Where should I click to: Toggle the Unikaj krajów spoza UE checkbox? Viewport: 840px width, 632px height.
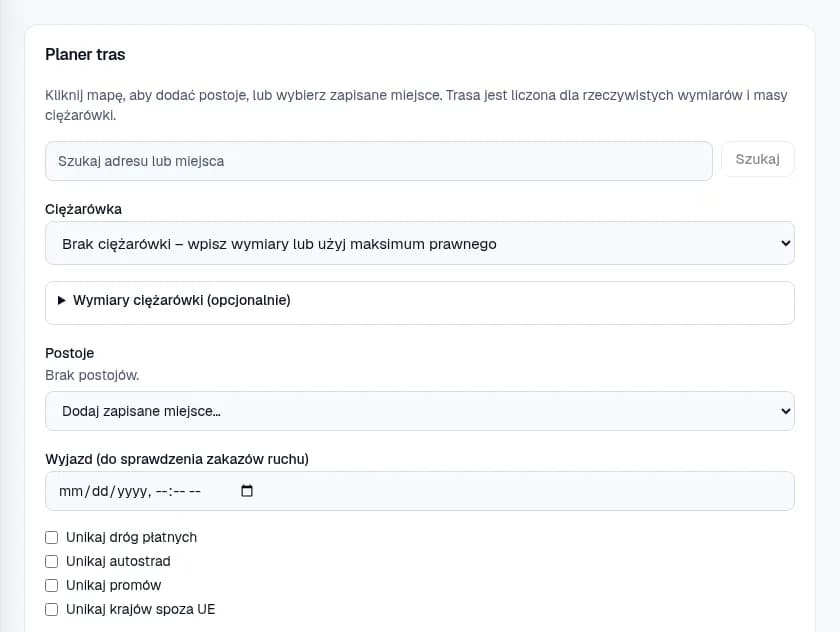tap(51, 610)
